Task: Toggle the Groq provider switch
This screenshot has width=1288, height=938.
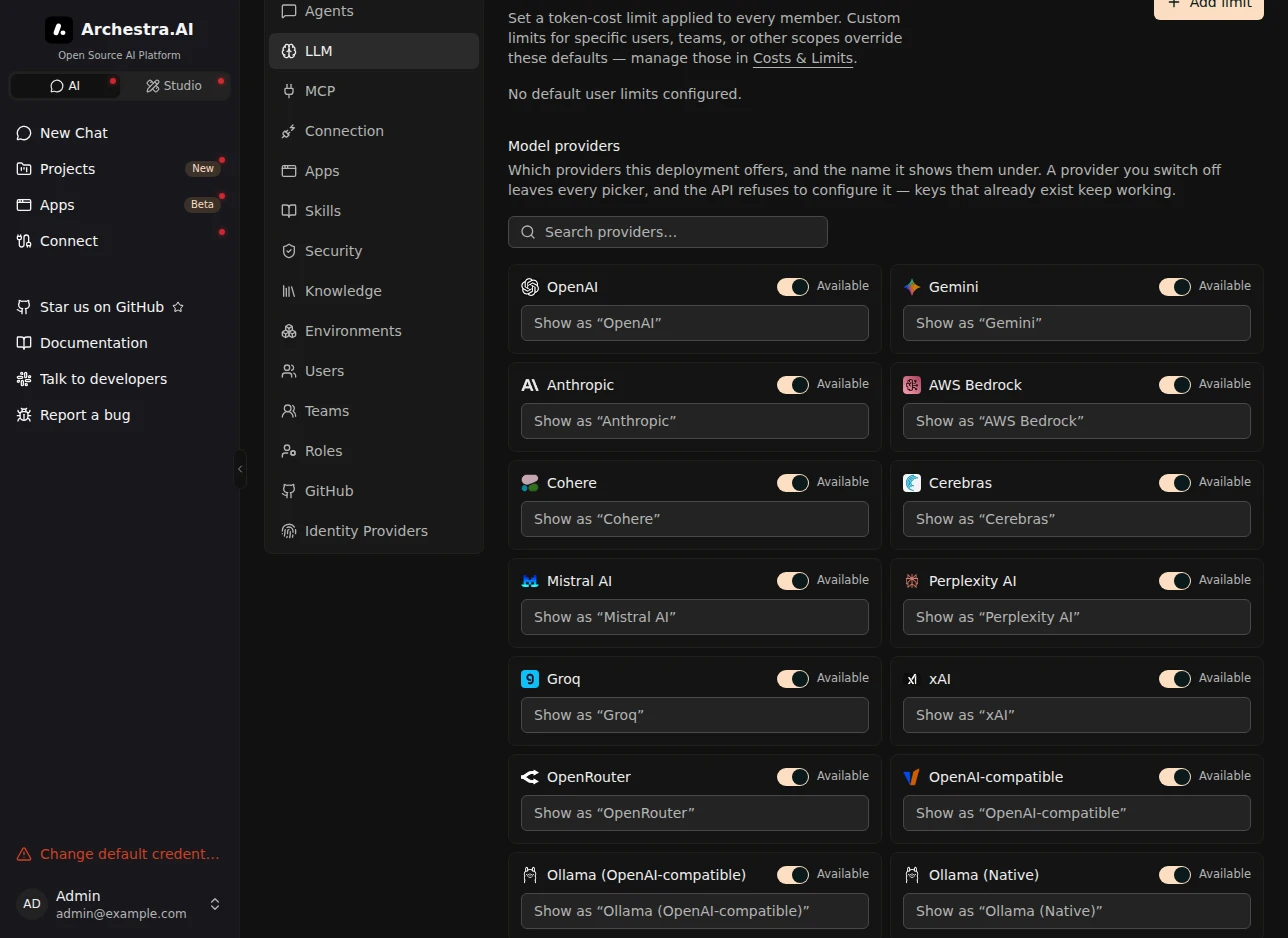Action: 793,679
